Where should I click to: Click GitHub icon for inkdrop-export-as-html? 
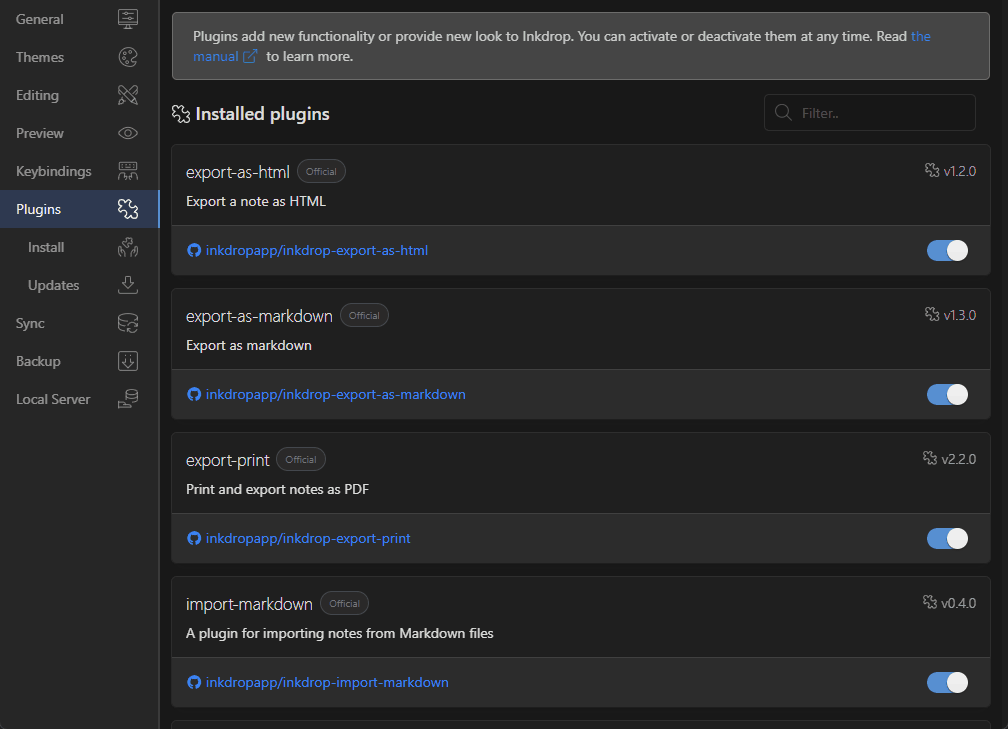coord(194,250)
